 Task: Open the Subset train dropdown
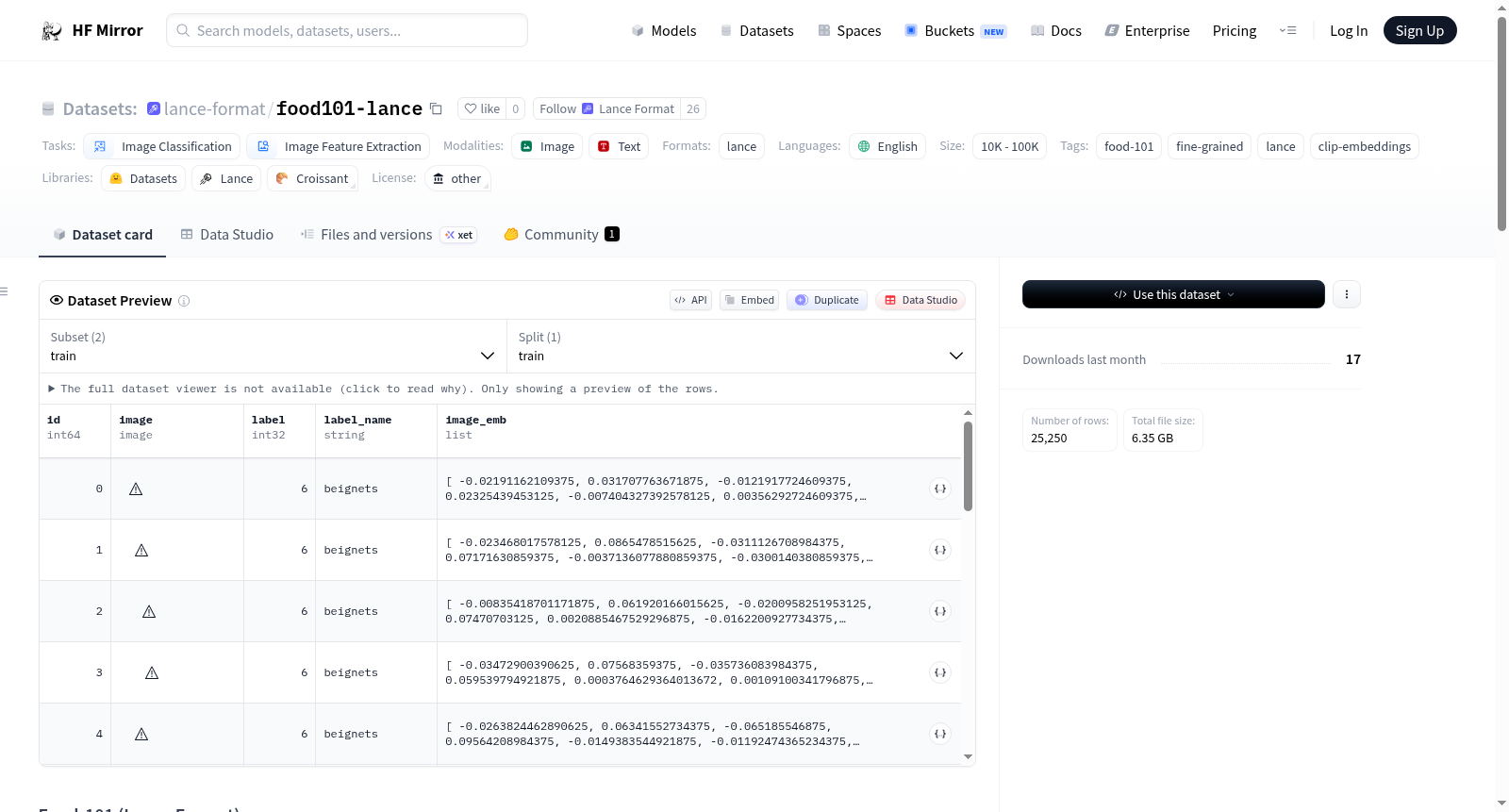click(x=273, y=346)
